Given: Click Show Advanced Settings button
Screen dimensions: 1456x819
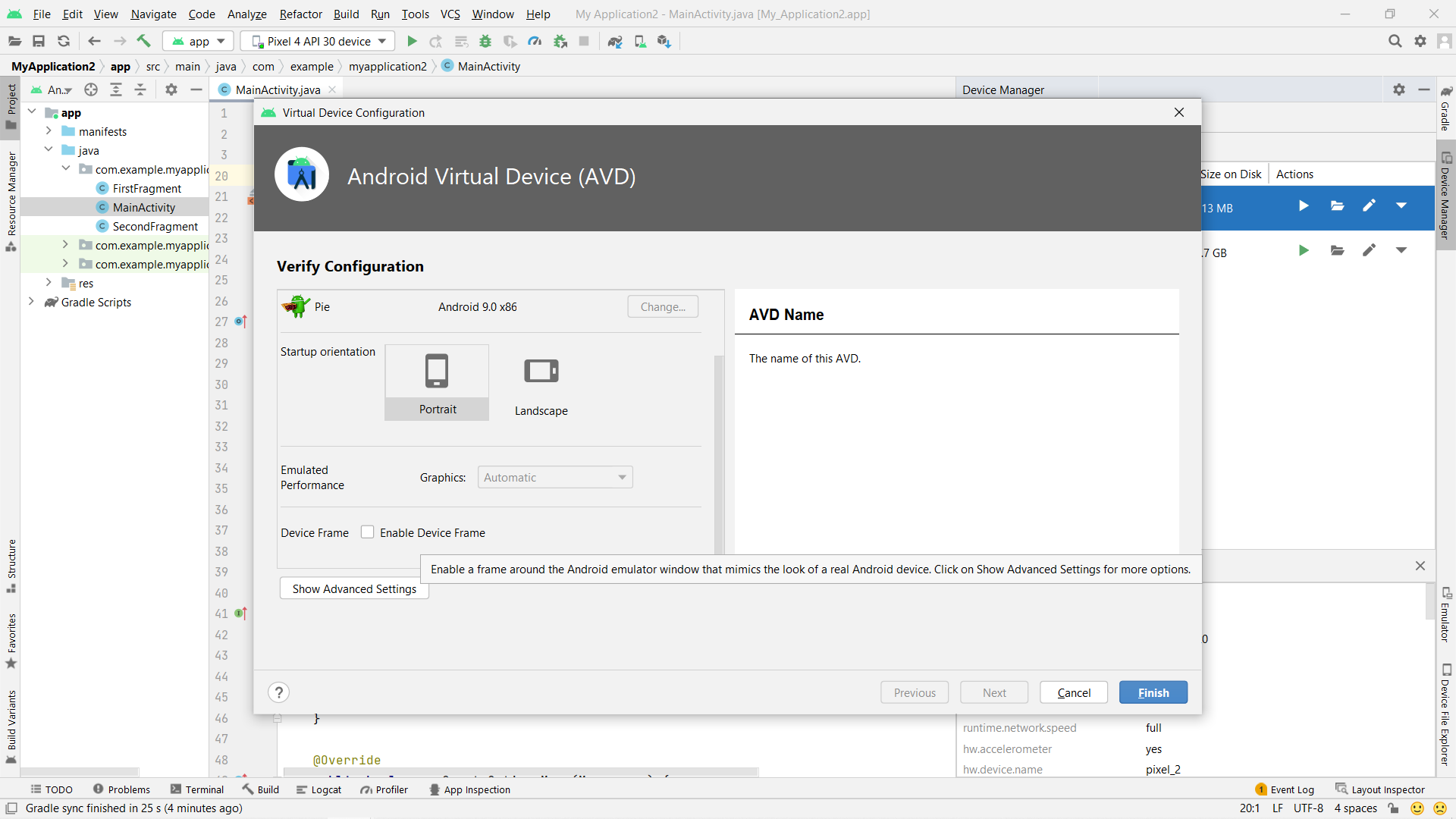Looking at the screenshot, I should 354,588.
